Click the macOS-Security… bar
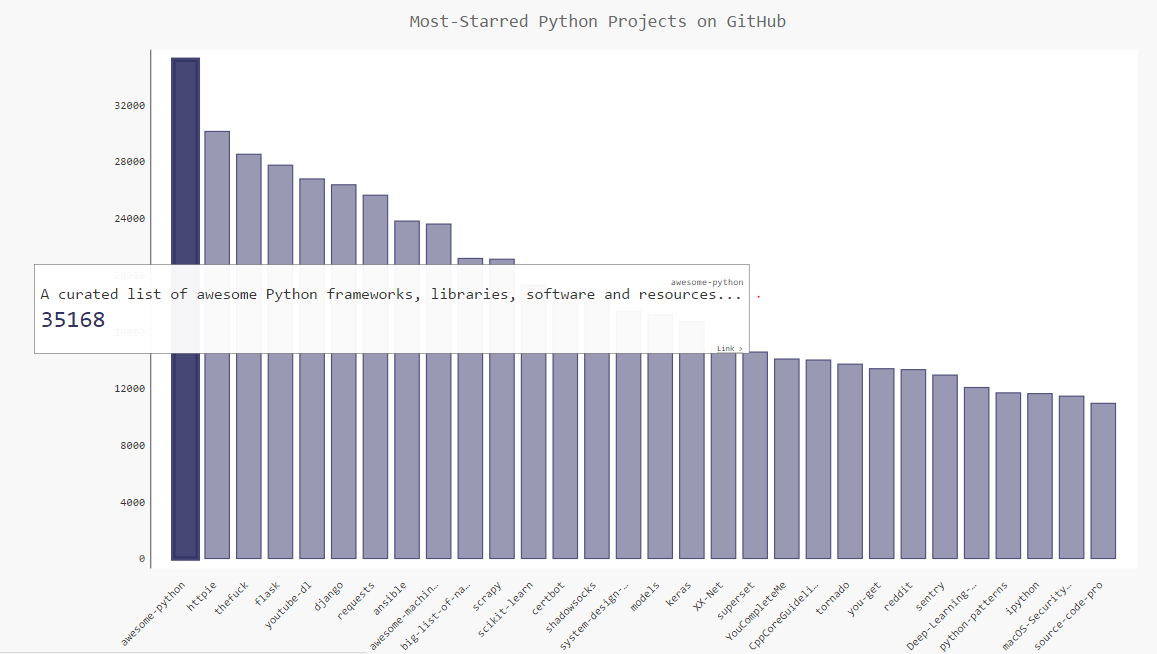1157x654 pixels. [1072, 478]
